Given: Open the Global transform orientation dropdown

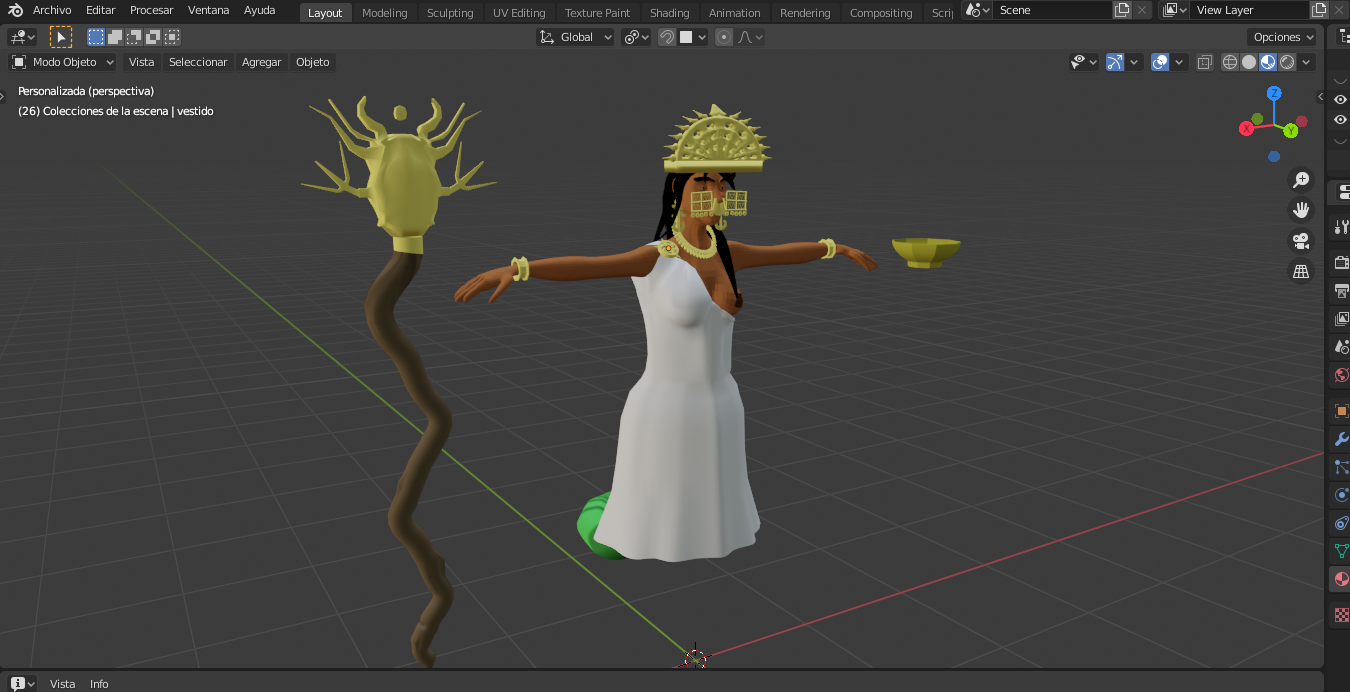Looking at the screenshot, I should click(576, 37).
